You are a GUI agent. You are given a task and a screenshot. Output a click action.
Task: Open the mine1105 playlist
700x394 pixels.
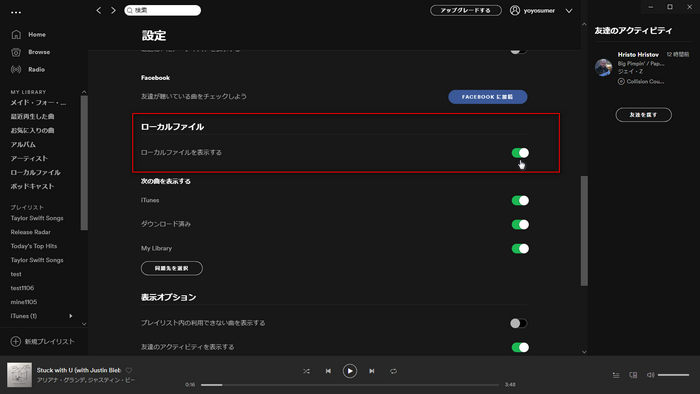pos(24,302)
